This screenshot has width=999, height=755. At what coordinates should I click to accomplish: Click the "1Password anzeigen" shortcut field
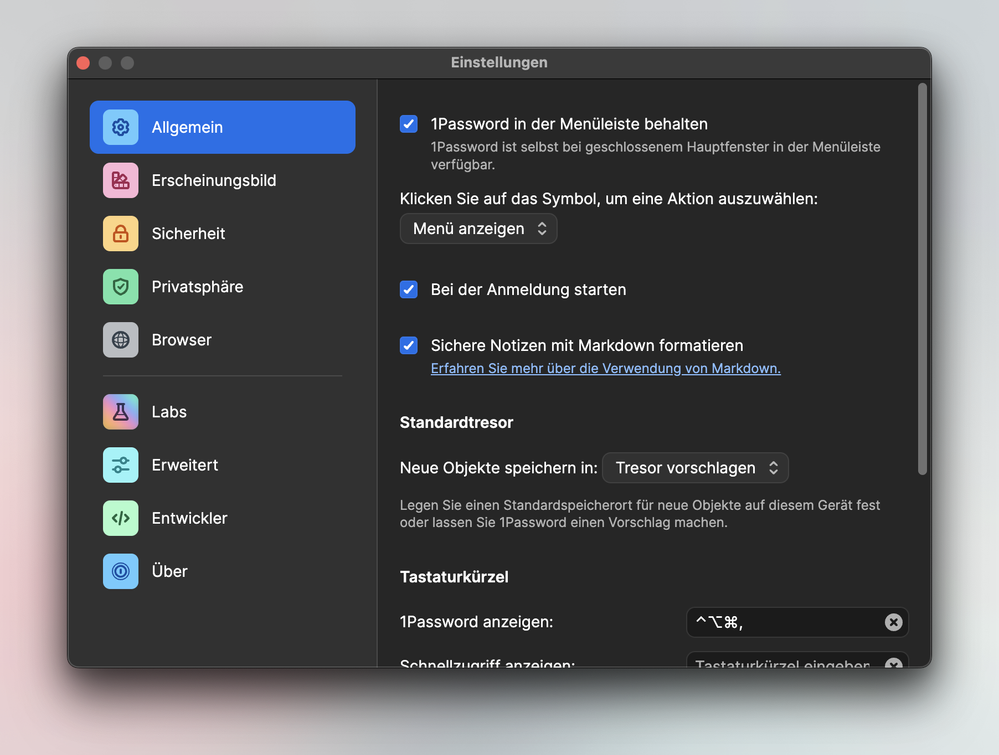[x=782, y=622]
